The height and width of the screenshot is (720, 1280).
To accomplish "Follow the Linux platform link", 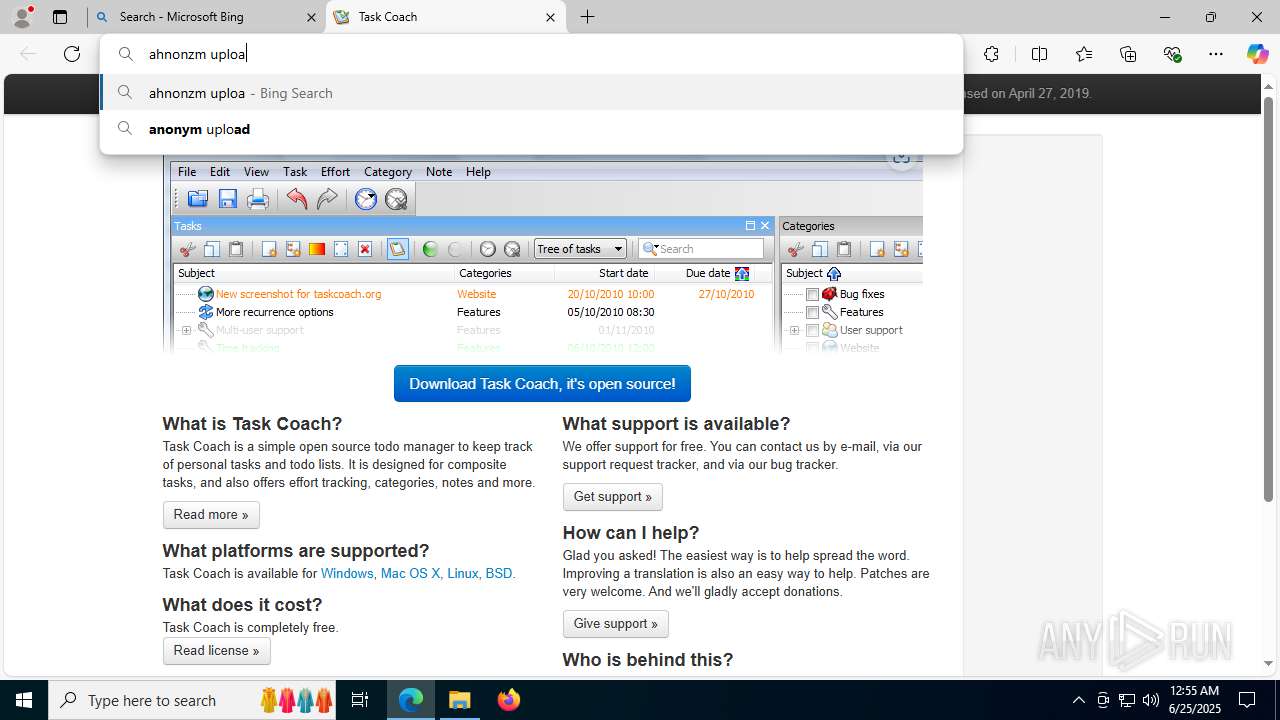I will coord(463,574).
